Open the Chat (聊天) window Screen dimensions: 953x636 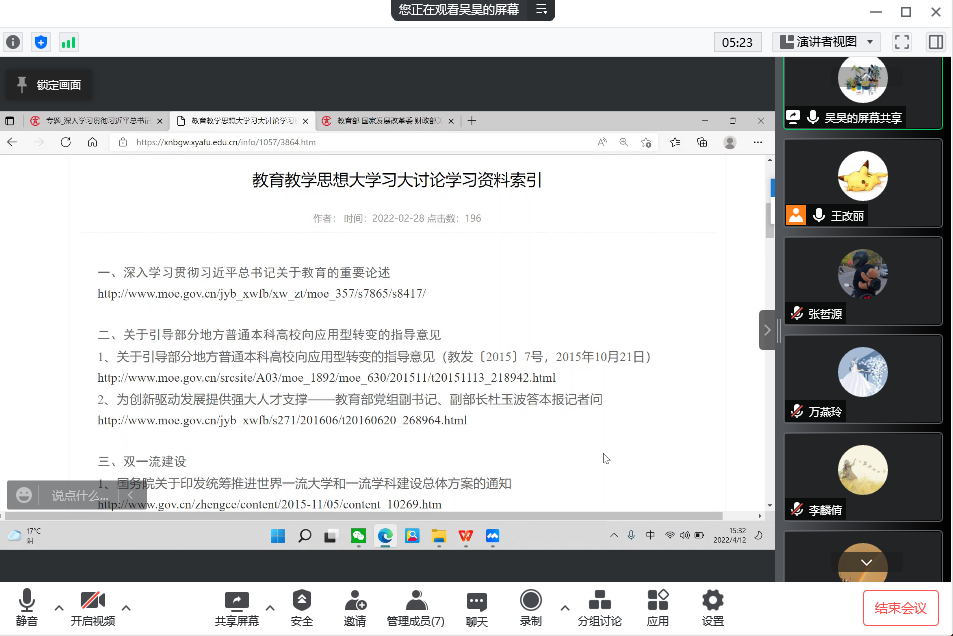(x=477, y=607)
